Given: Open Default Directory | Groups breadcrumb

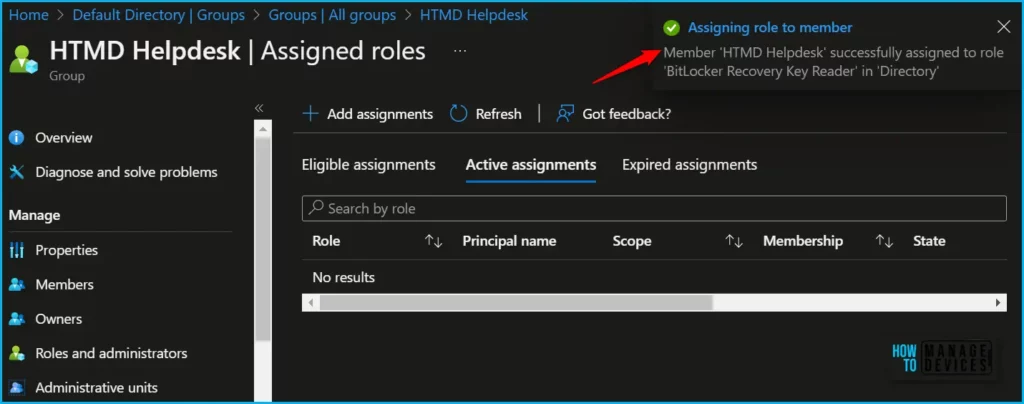Looking at the screenshot, I should click(x=159, y=14).
